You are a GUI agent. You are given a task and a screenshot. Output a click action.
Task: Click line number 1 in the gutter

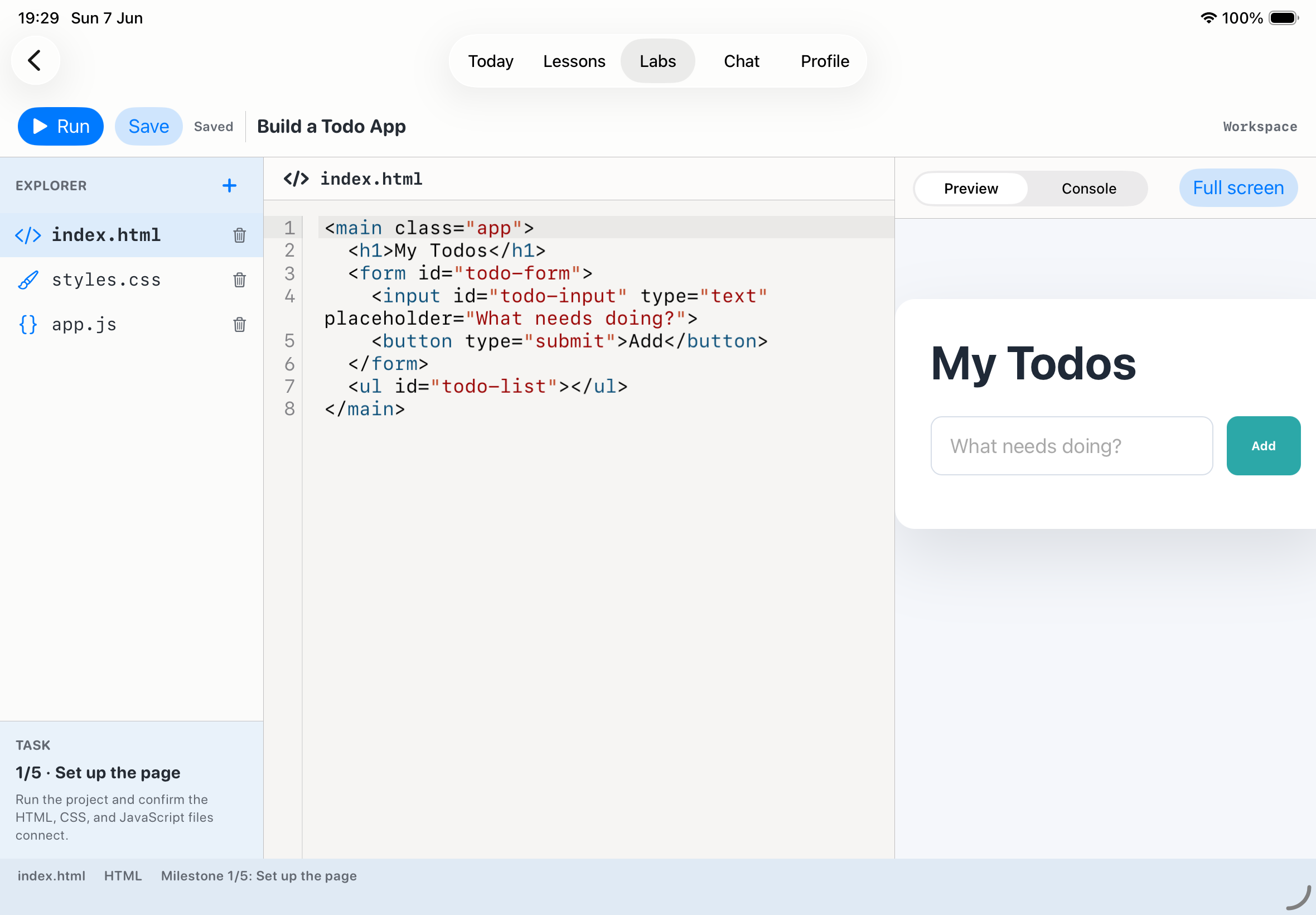pyautogui.click(x=289, y=228)
